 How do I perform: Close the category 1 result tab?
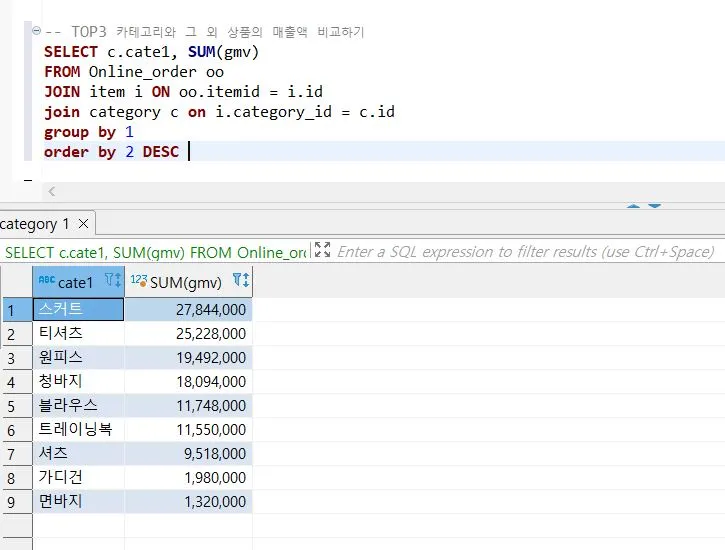[x=84, y=224]
